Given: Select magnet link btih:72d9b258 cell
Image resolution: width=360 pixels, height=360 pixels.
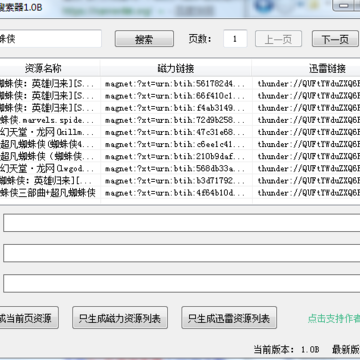Looking at the screenshot, I should pos(176,120).
